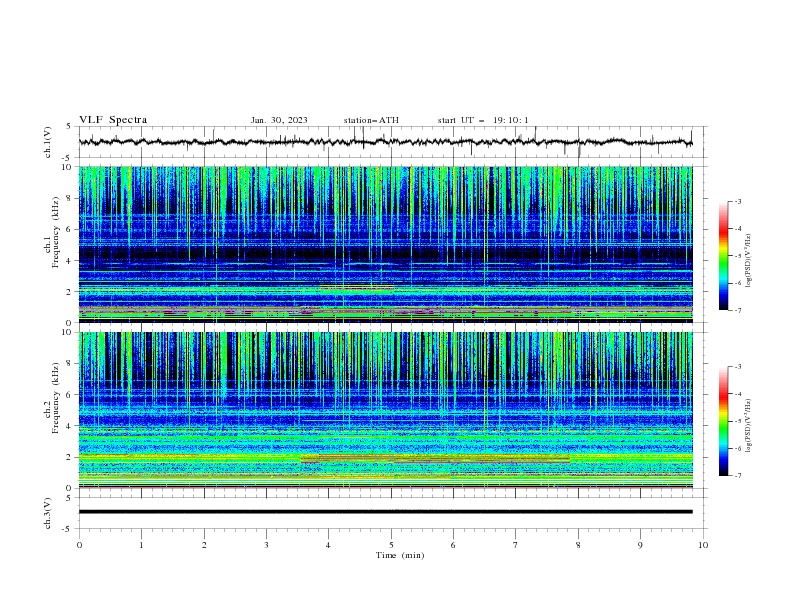The height and width of the screenshot is (612, 792).
Task: Click the "-5" label on ch.1 colorbar
Action: click(737, 256)
